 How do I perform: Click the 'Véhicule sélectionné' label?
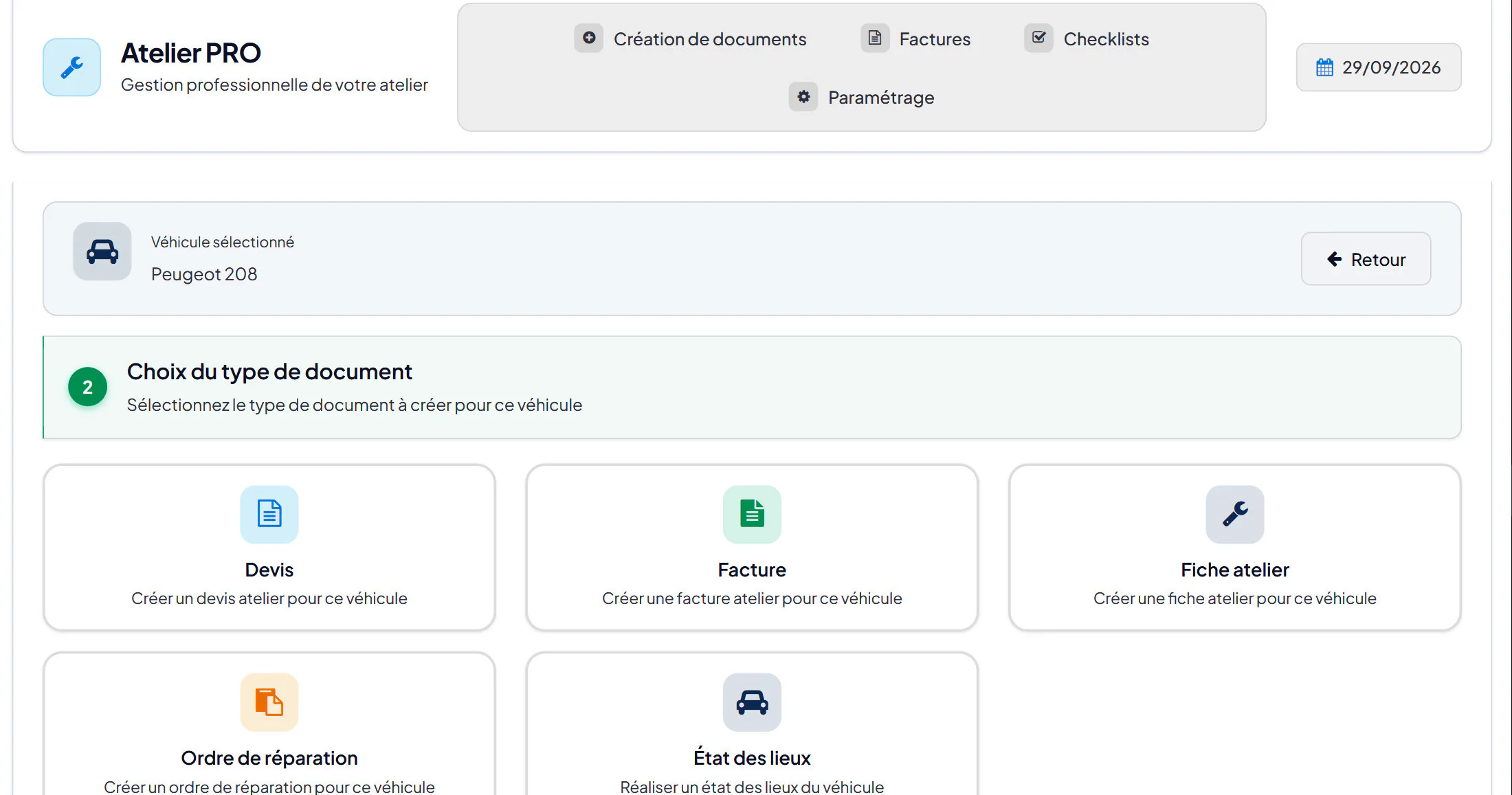[x=223, y=242]
